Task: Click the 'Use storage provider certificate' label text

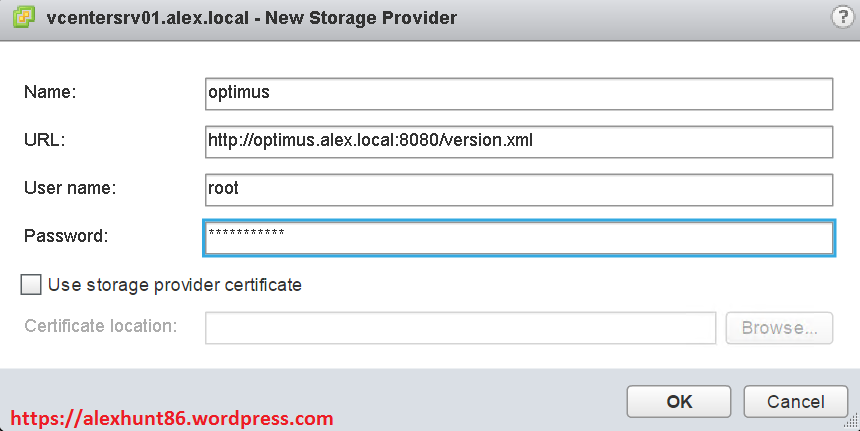Action: [x=175, y=285]
